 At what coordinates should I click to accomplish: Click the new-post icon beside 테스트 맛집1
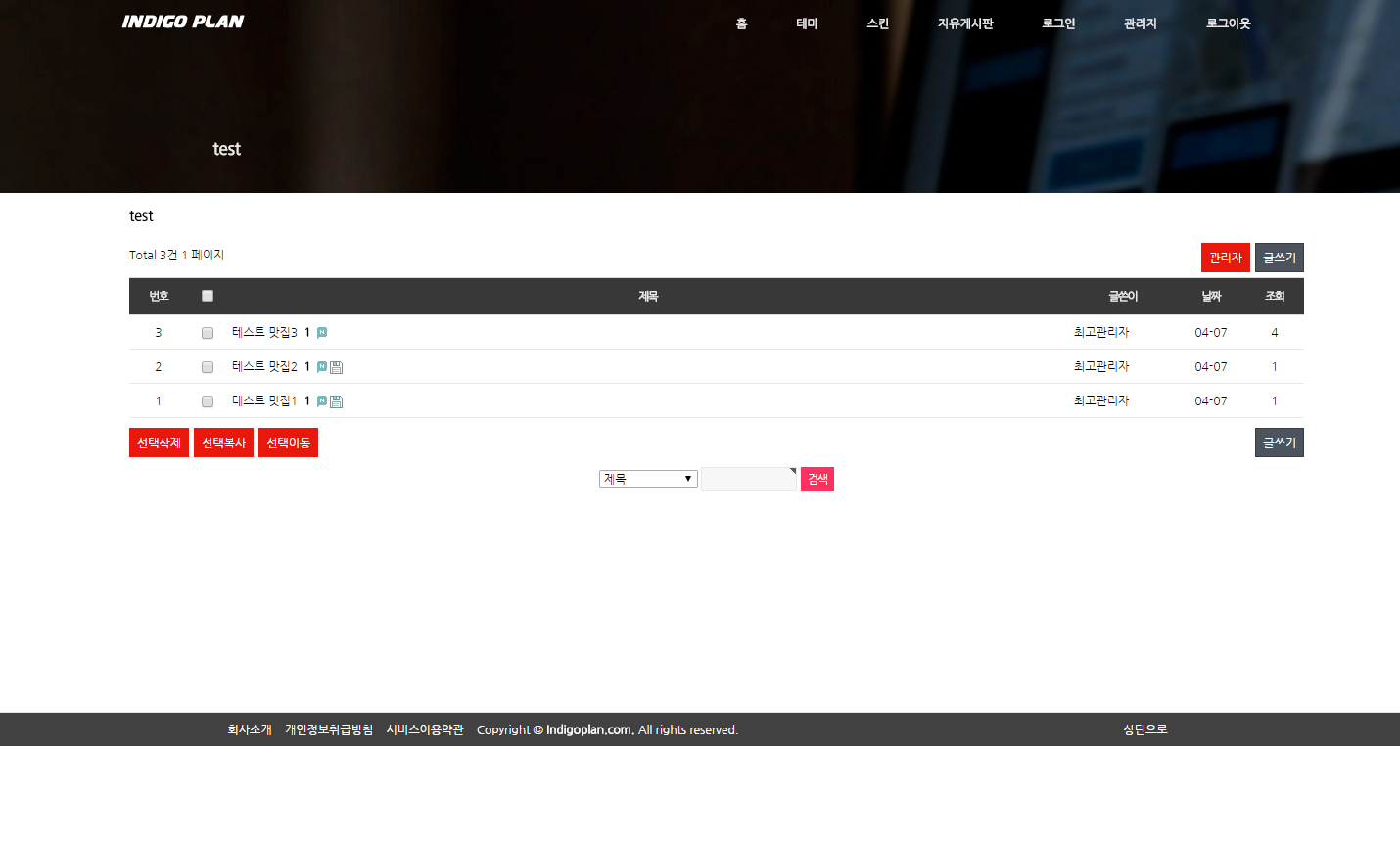(322, 401)
